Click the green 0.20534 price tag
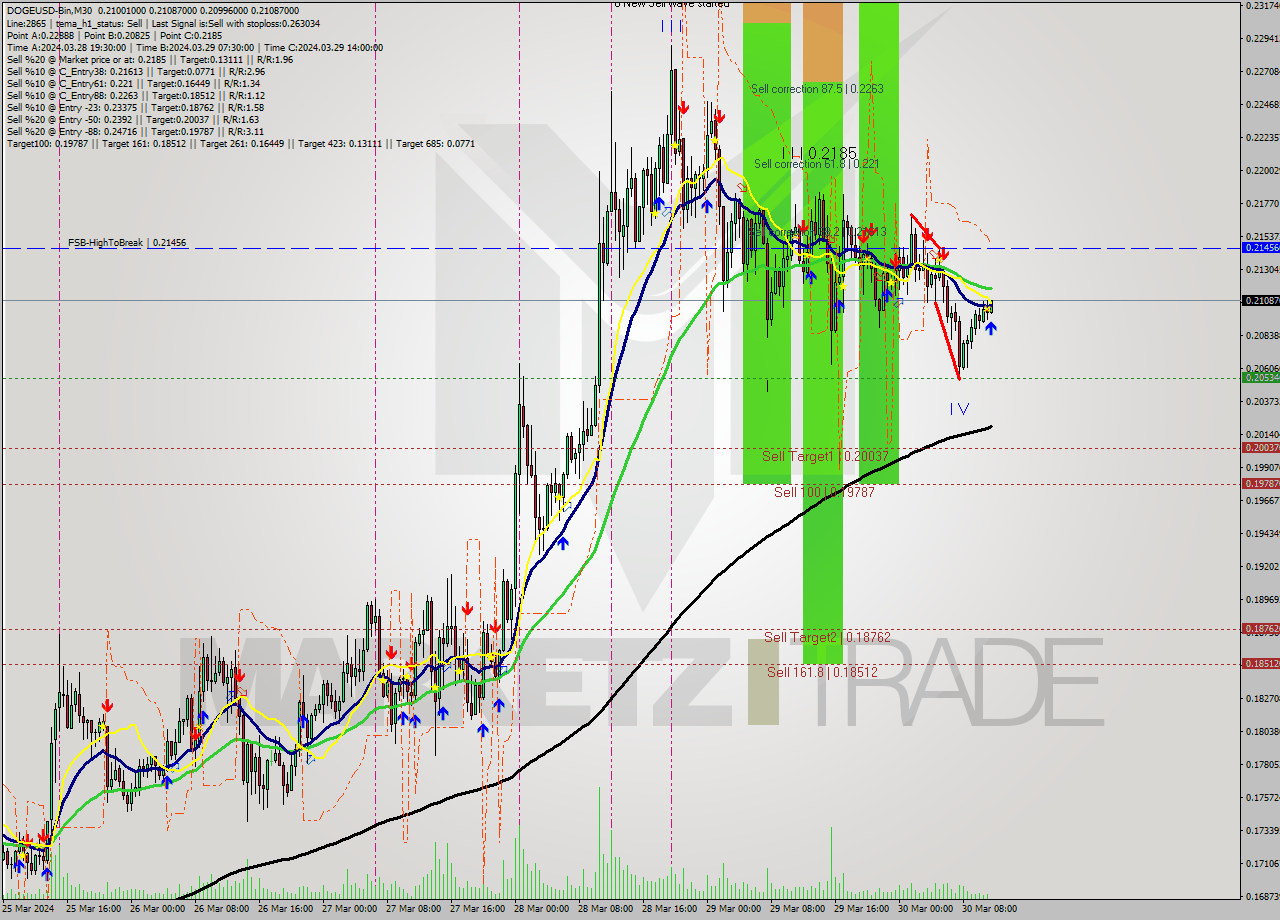This screenshot has height=920, width=1280. [x=1260, y=377]
